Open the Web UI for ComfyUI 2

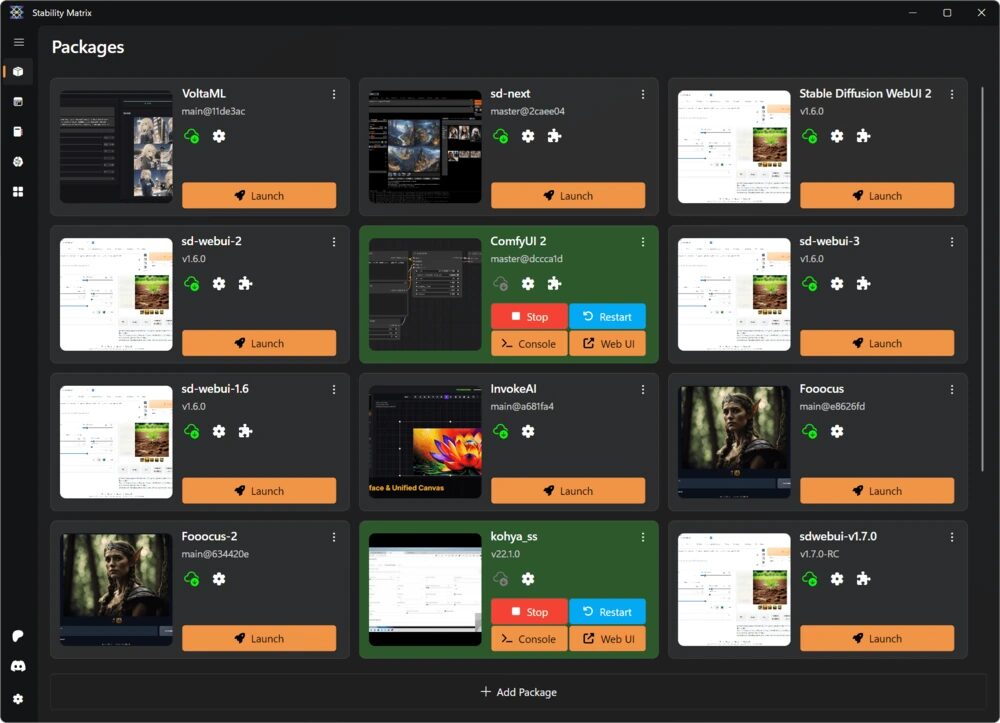coord(607,344)
